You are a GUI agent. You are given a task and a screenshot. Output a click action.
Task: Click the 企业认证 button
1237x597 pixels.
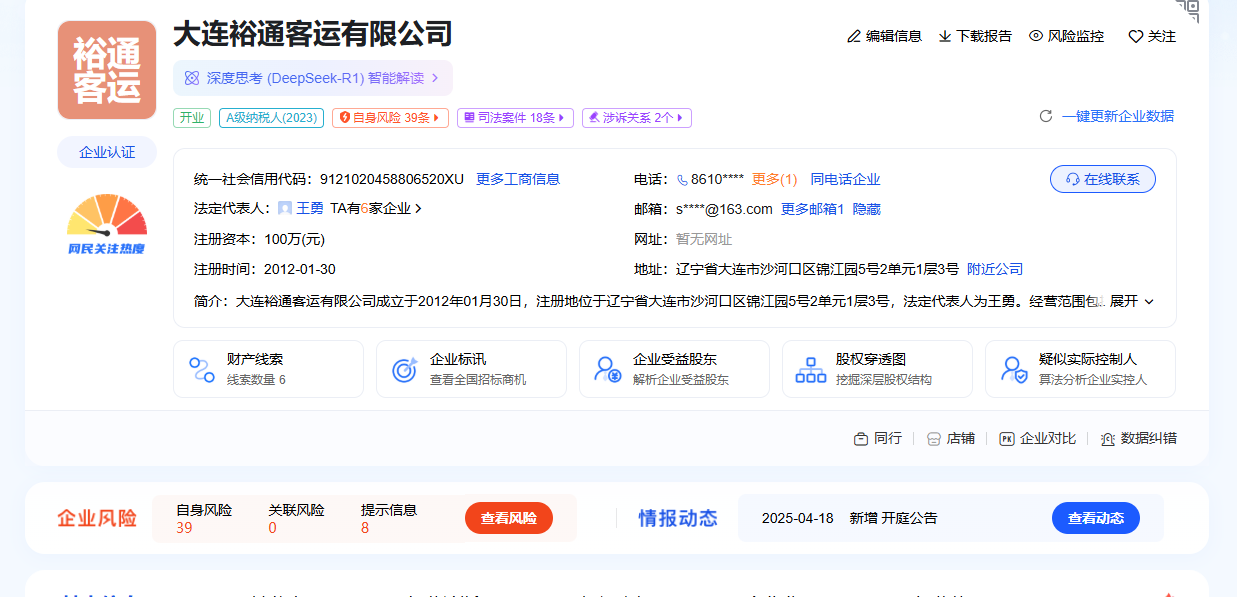click(x=107, y=152)
